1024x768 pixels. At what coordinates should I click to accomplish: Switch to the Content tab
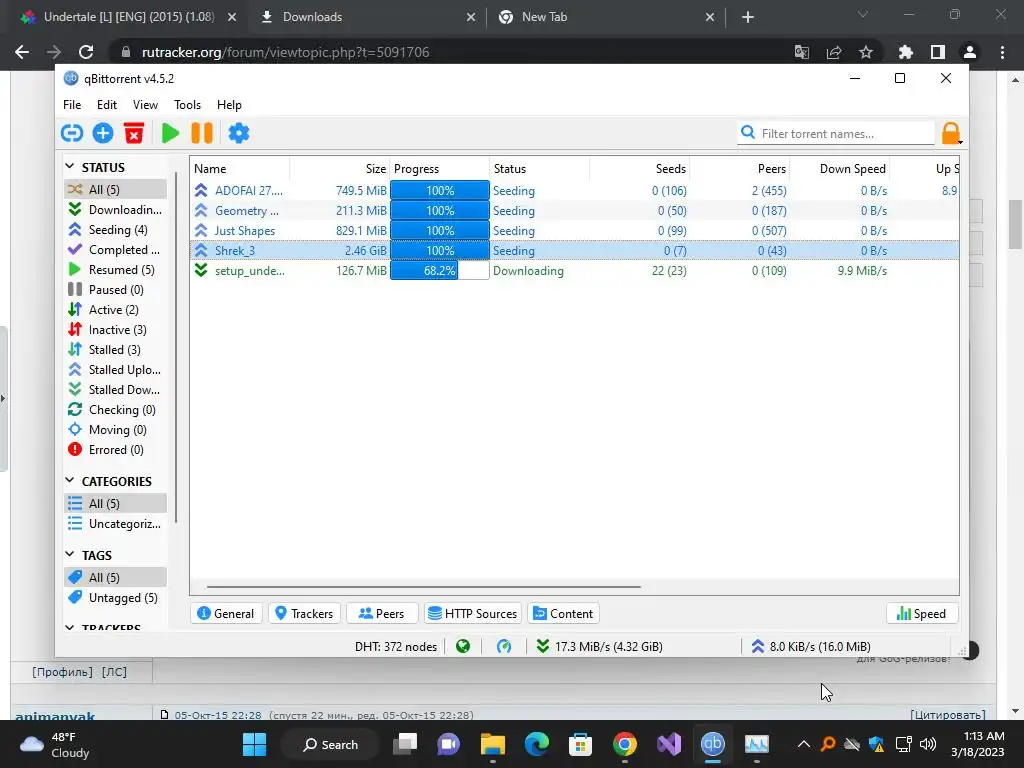tap(564, 613)
